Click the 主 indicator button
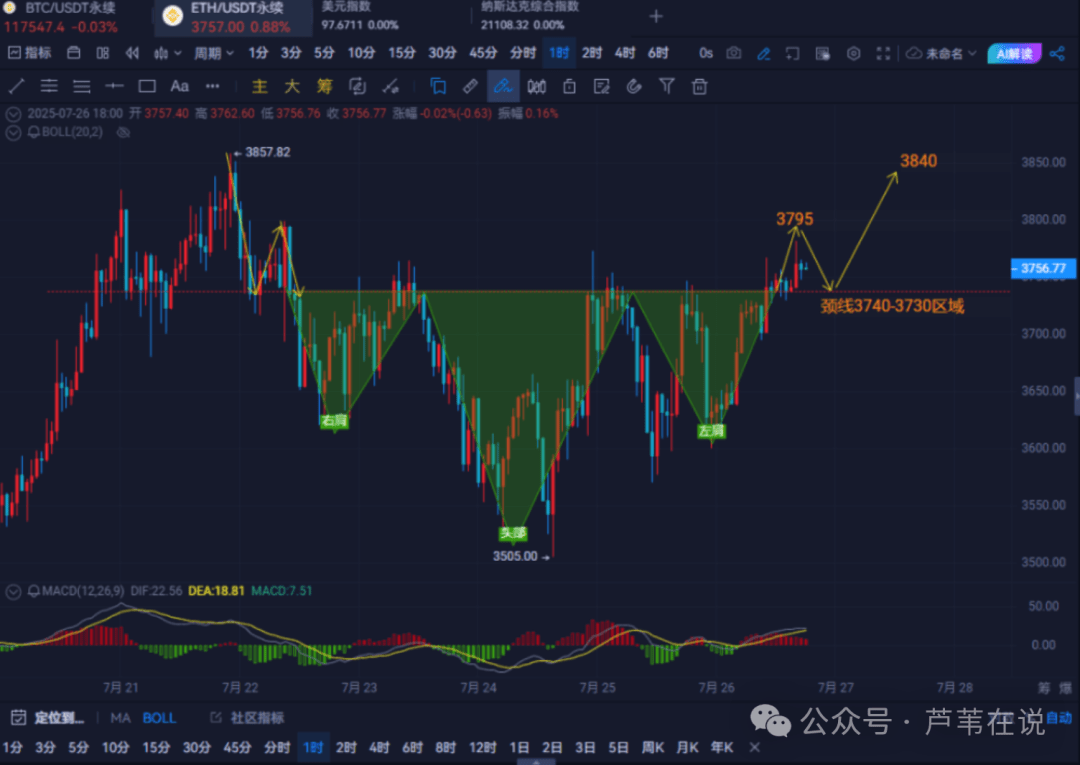Image resolution: width=1080 pixels, height=765 pixels. coord(259,86)
